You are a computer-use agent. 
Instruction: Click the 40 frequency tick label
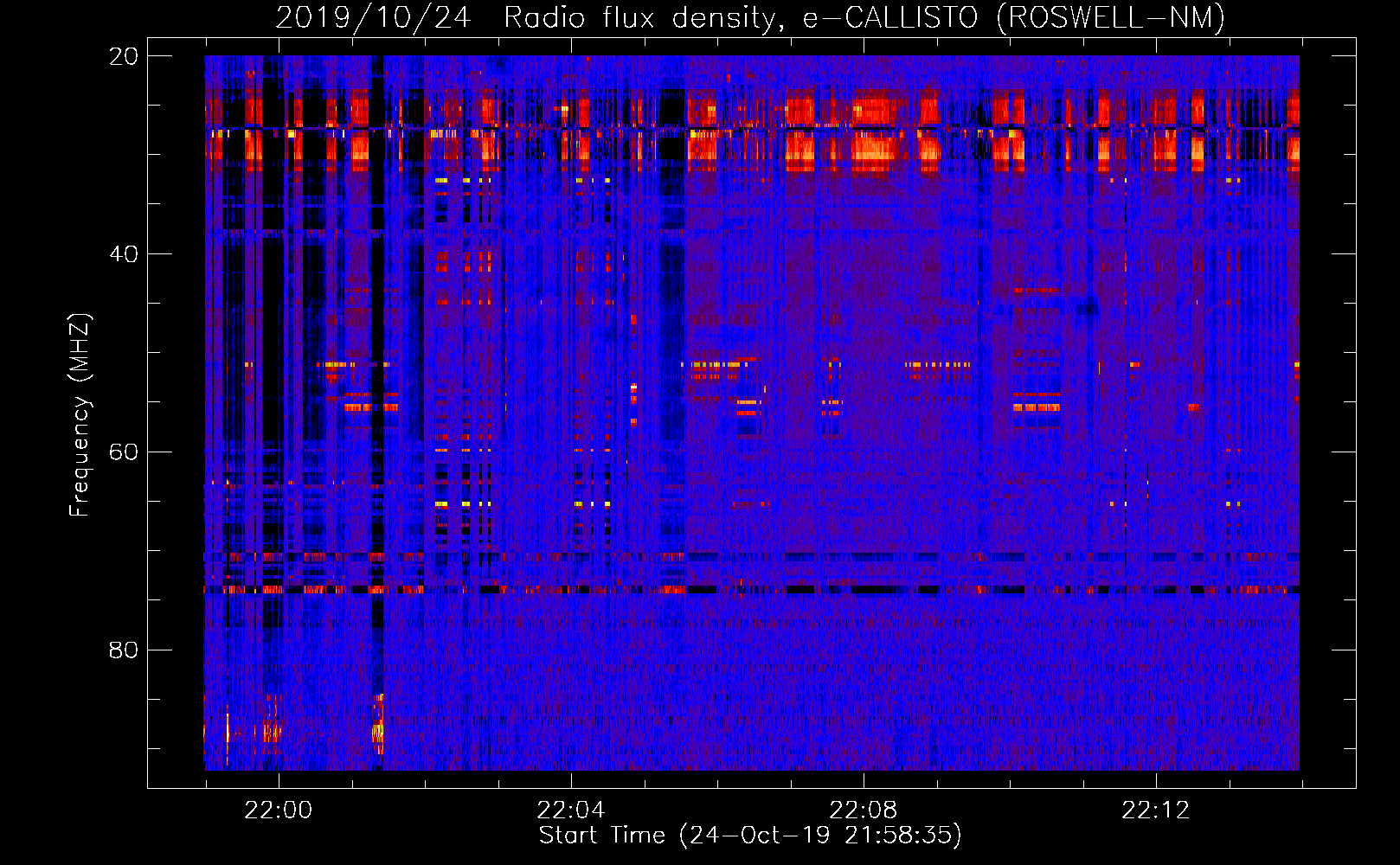pyautogui.click(x=124, y=254)
